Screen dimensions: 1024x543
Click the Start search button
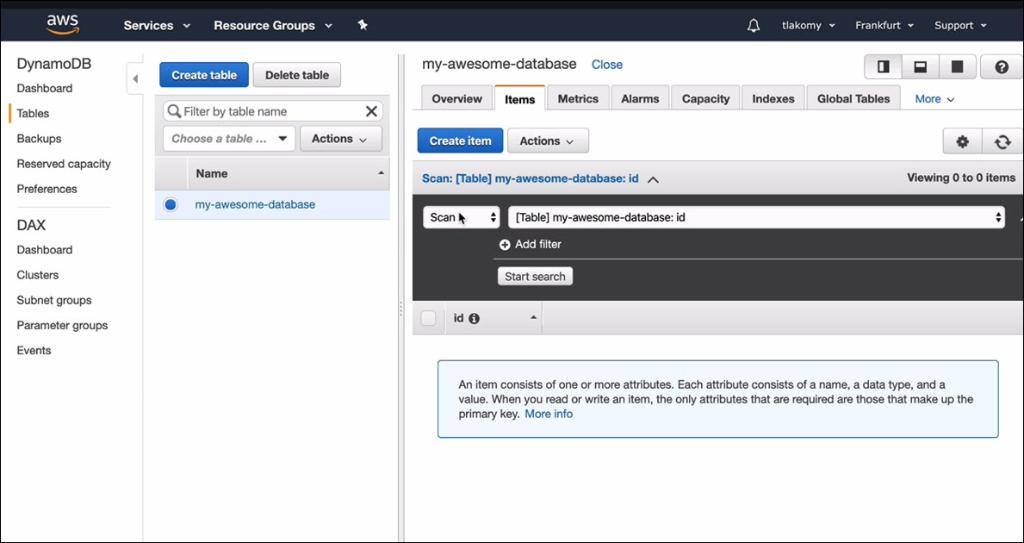point(535,276)
